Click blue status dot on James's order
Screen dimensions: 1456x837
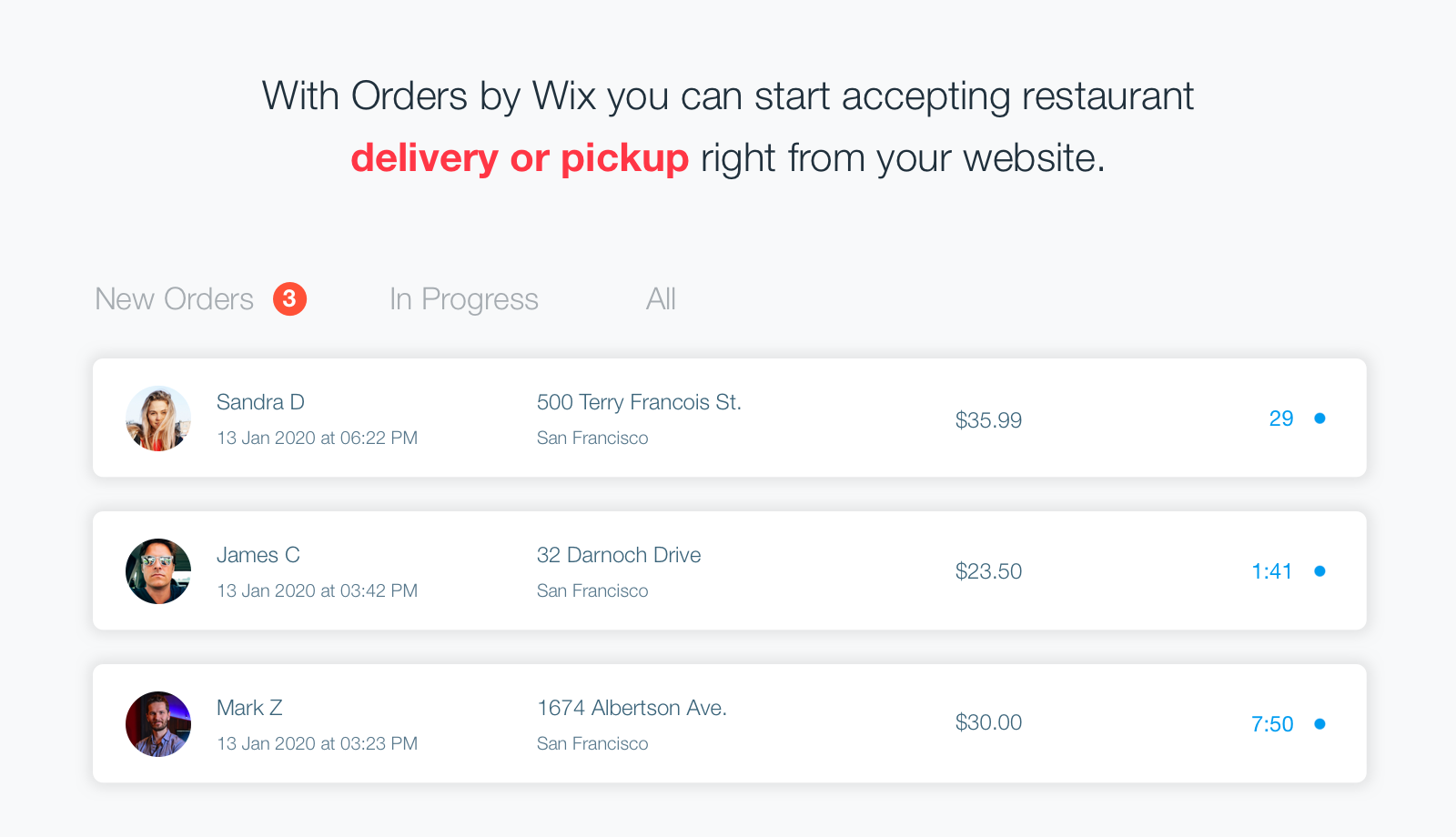point(1319,571)
